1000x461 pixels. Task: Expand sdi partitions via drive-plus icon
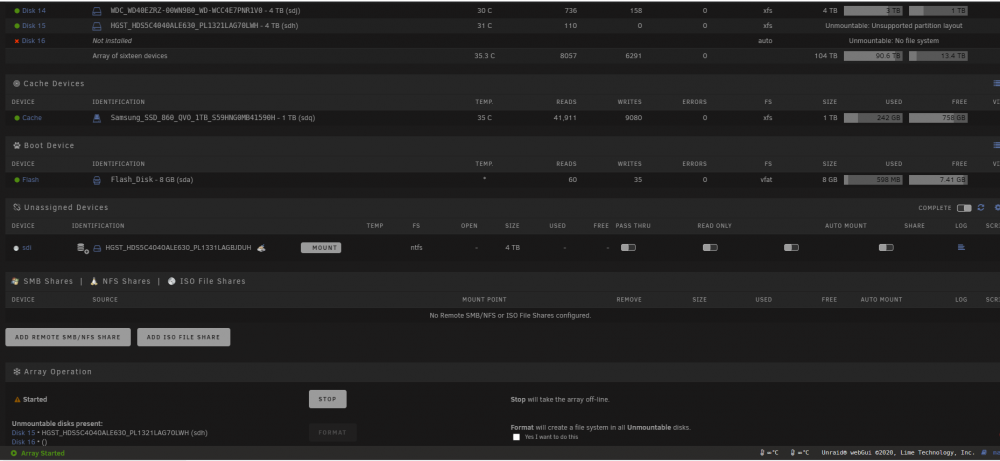[82, 247]
